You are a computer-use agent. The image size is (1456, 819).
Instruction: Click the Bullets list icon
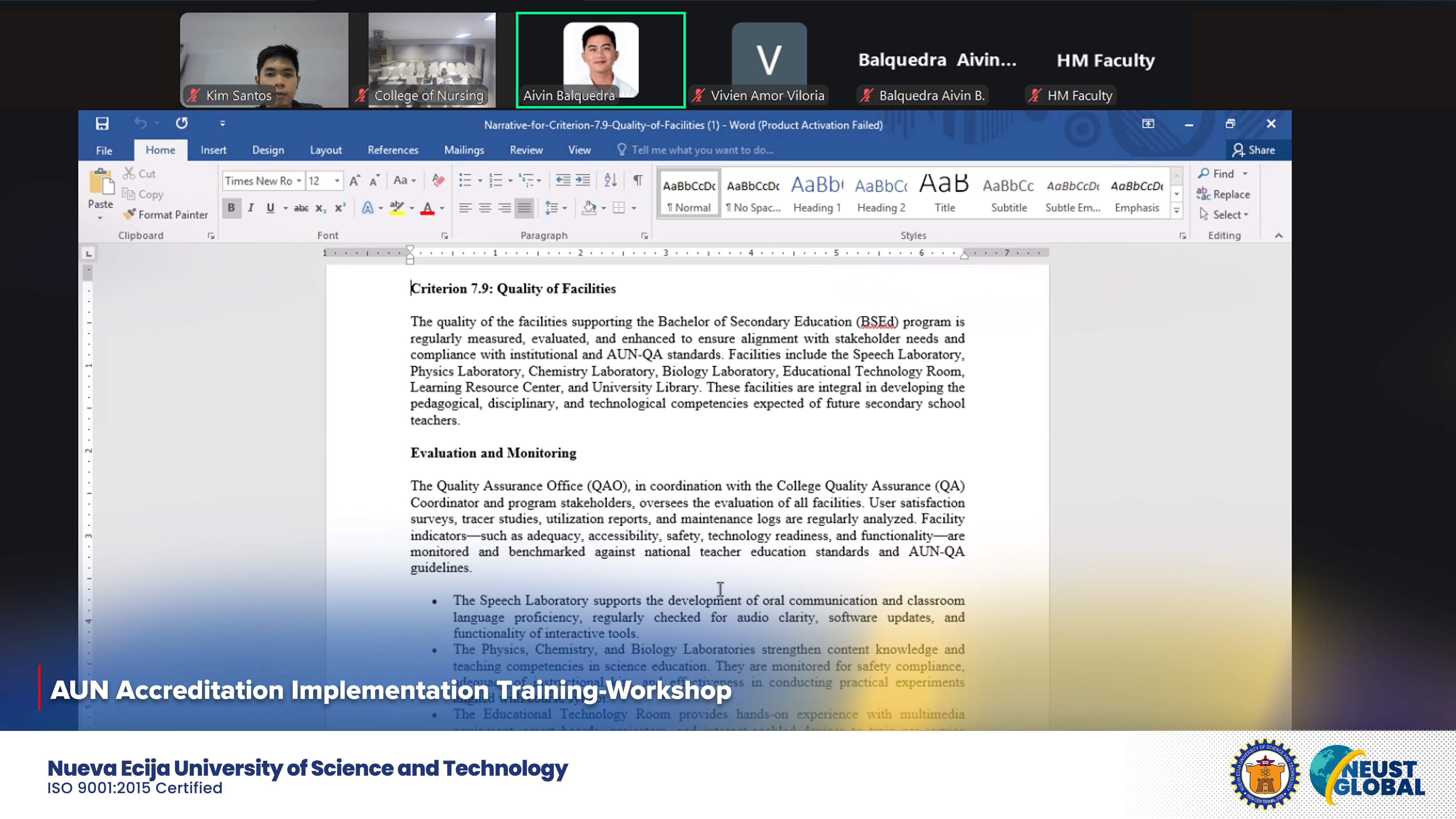pyautogui.click(x=465, y=180)
